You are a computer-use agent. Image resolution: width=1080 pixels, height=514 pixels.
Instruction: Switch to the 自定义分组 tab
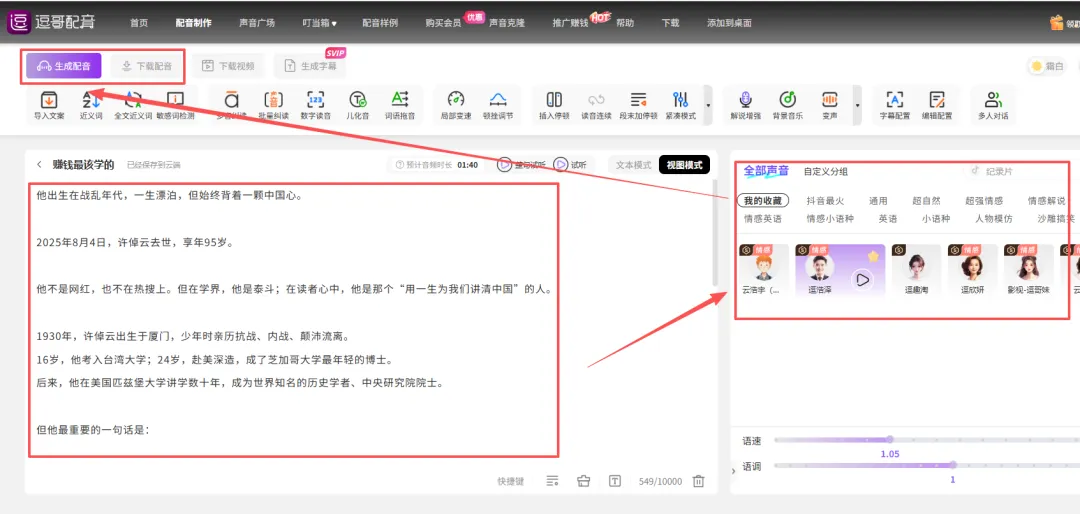click(x=824, y=172)
